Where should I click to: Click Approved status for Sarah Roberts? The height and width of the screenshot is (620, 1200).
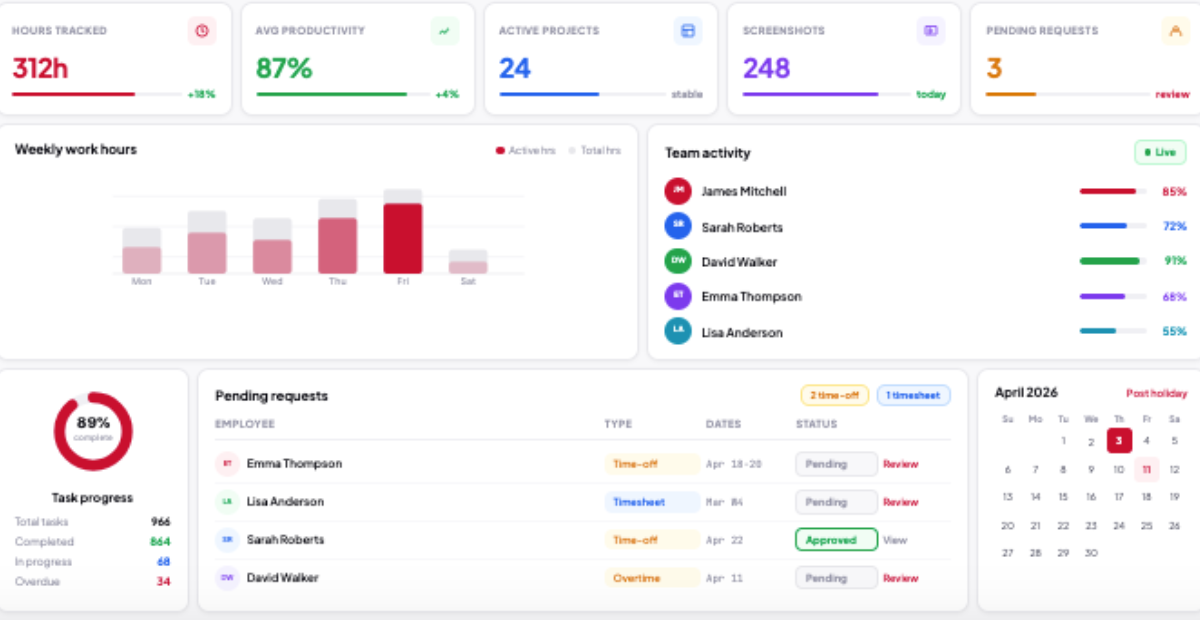[x=836, y=540]
